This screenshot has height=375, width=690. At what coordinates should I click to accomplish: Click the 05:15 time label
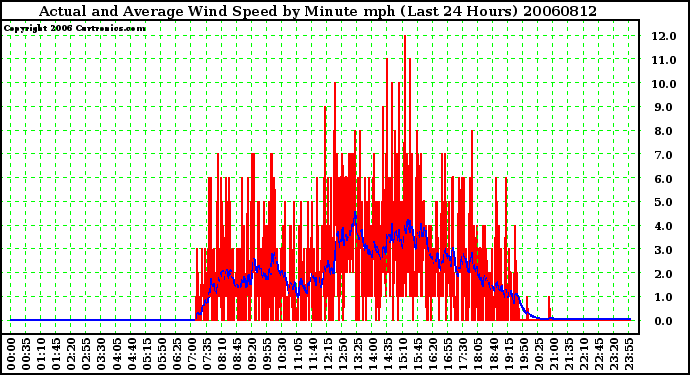(147, 355)
